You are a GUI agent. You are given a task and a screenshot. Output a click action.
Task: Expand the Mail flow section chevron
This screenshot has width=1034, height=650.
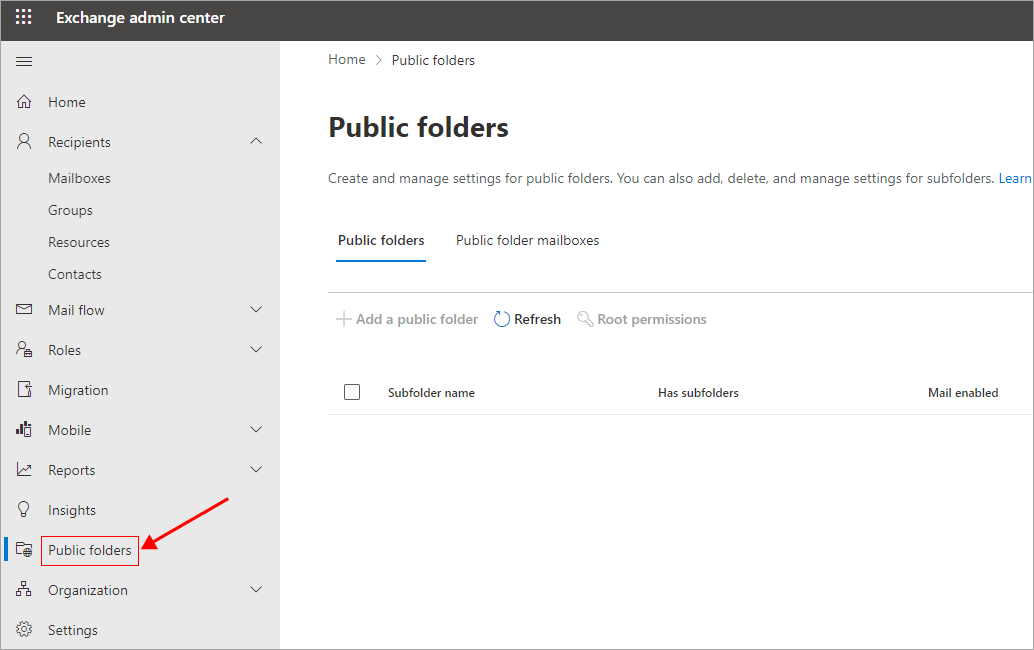coord(256,310)
